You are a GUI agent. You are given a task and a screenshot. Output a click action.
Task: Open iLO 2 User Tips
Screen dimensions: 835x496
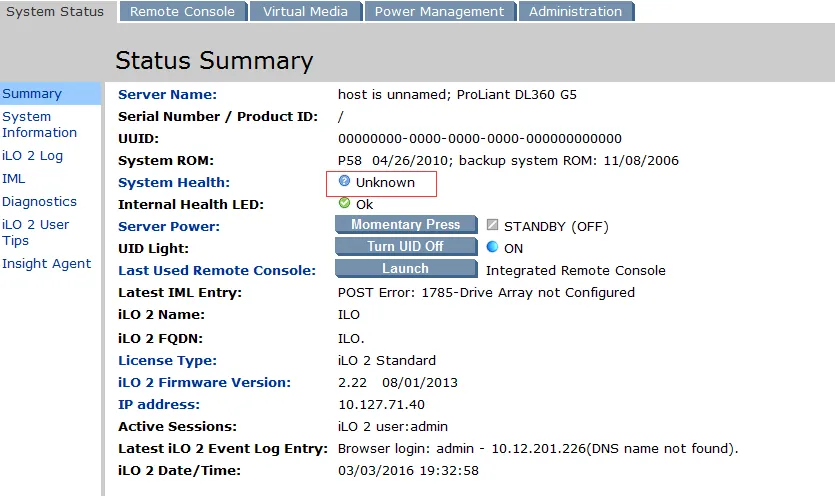pos(35,233)
